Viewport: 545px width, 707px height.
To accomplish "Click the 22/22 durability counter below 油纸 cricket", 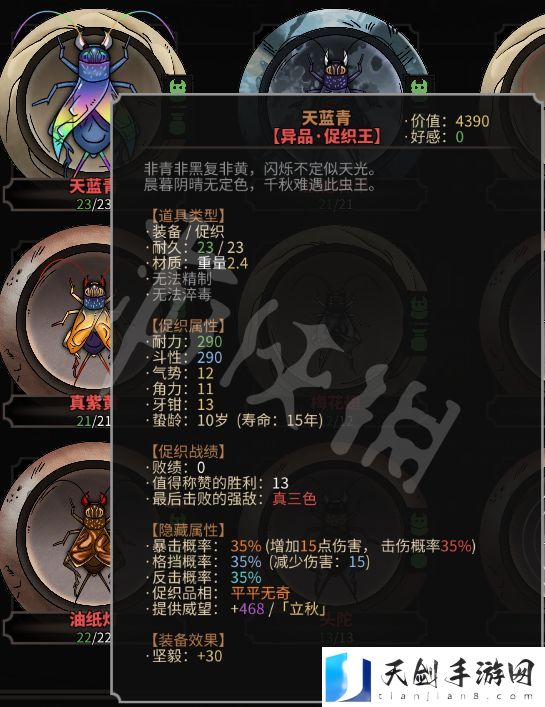I will click(93, 638).
